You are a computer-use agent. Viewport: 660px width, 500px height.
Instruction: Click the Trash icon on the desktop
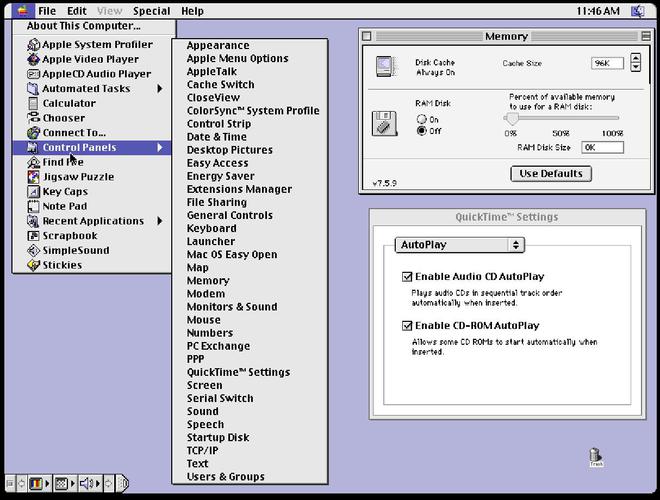point(596,457)
